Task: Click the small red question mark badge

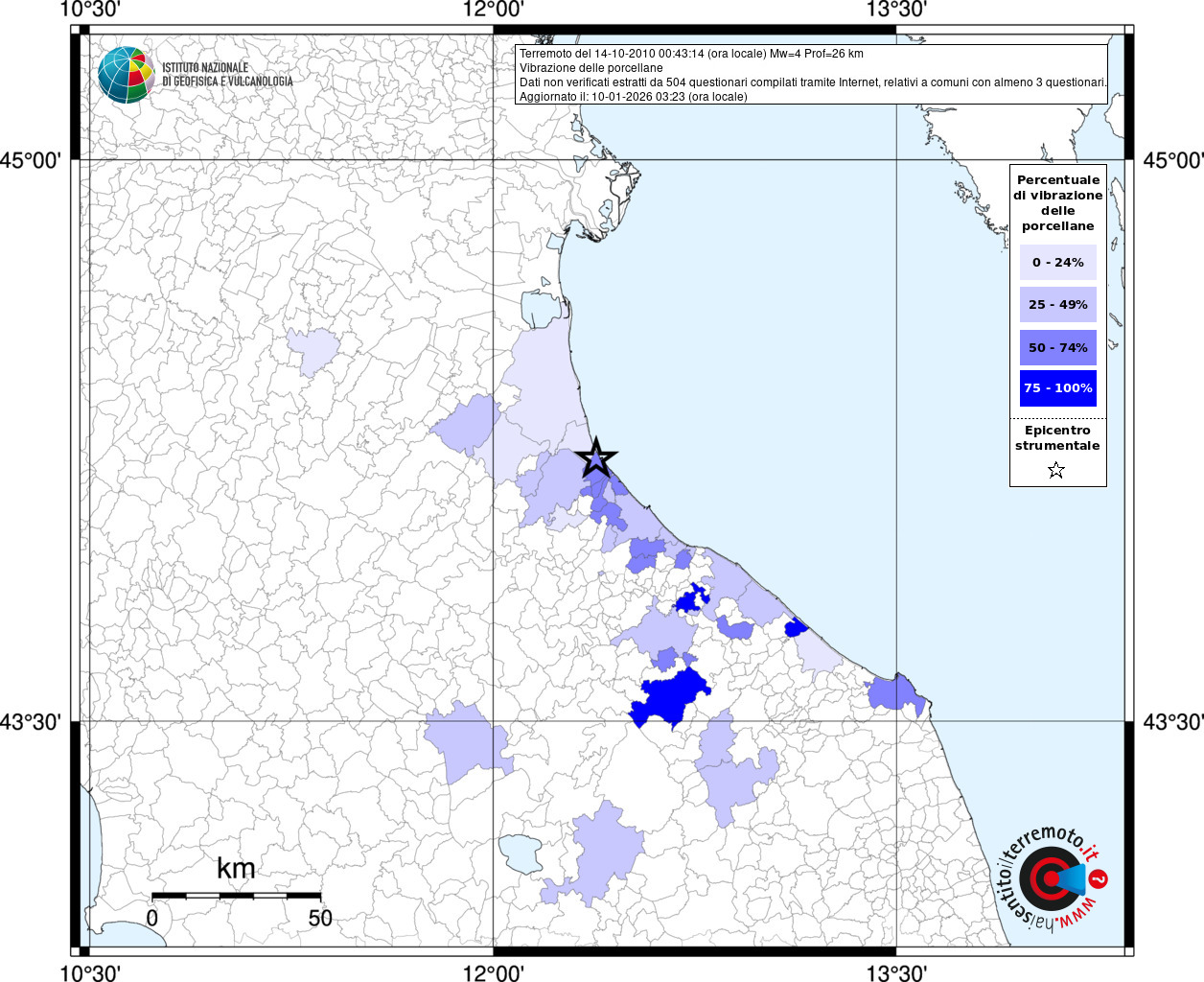Action: click(1100, 878)
